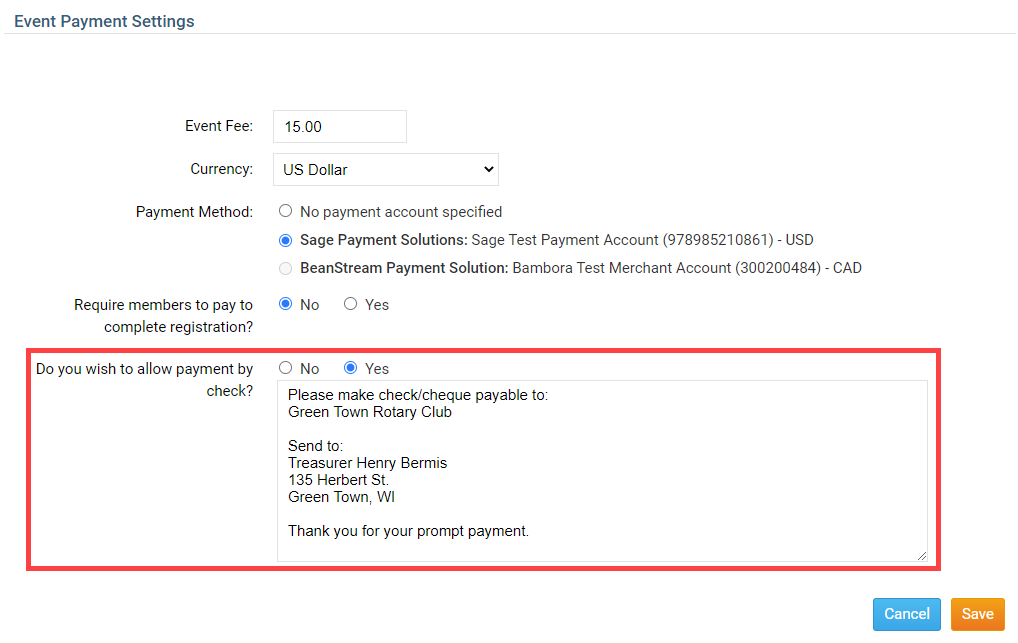Screen dimensions: 1018x643
Task: Click the 'Event Fee:' label
Action: [x=219, y=126]
